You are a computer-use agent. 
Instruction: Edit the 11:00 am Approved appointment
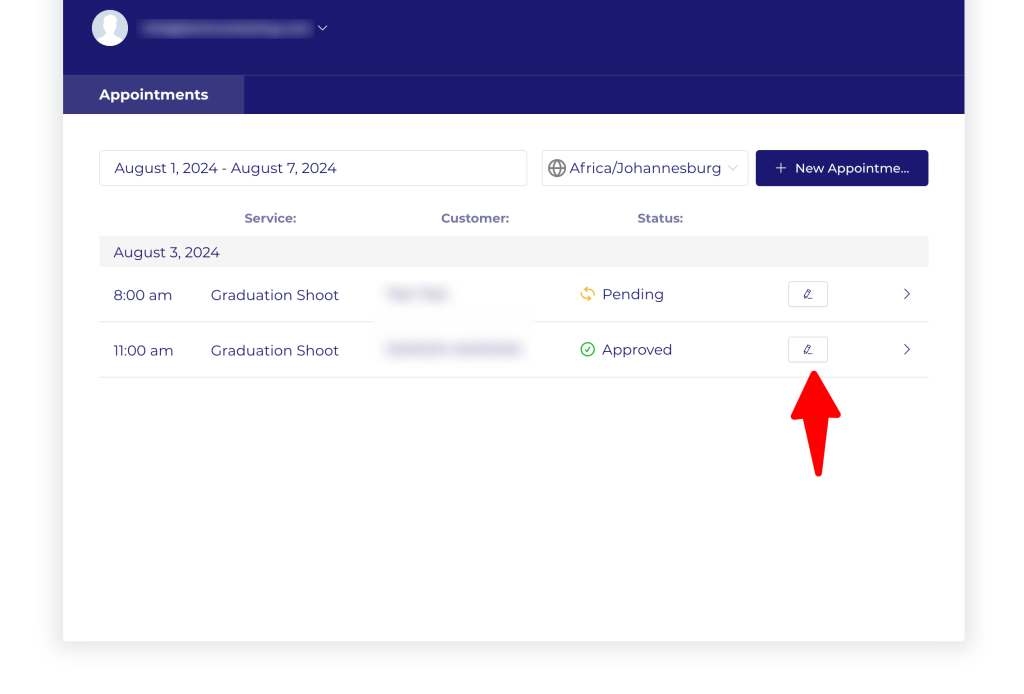point(807,350)
